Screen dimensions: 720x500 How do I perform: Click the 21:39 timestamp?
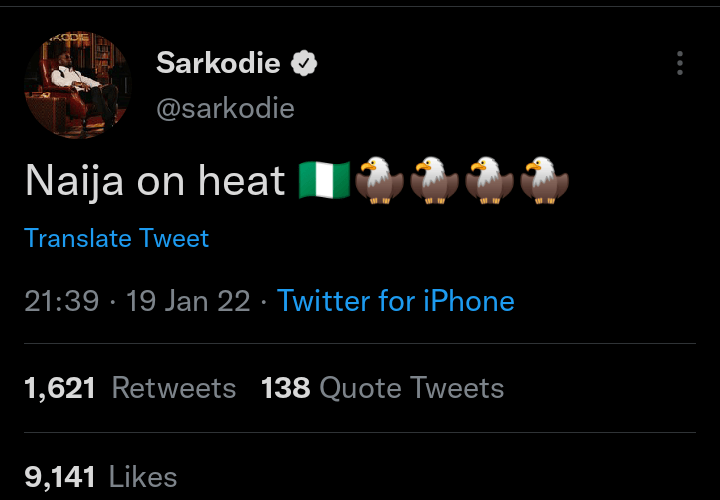[61, 301]
